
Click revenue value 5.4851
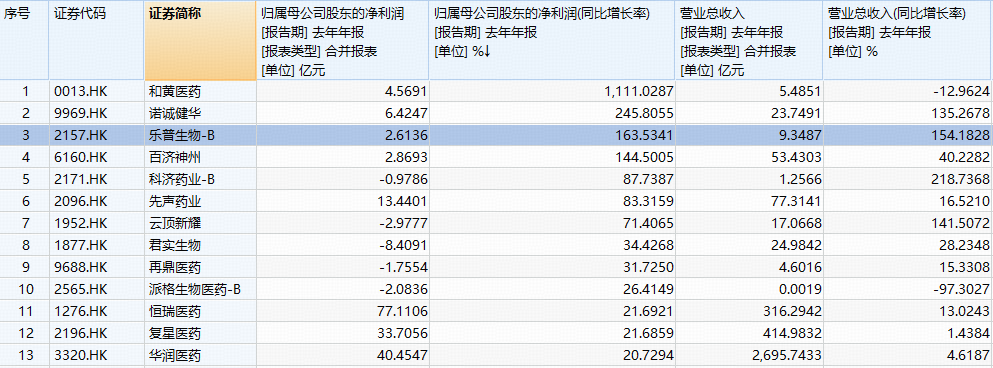click(800, 92)
